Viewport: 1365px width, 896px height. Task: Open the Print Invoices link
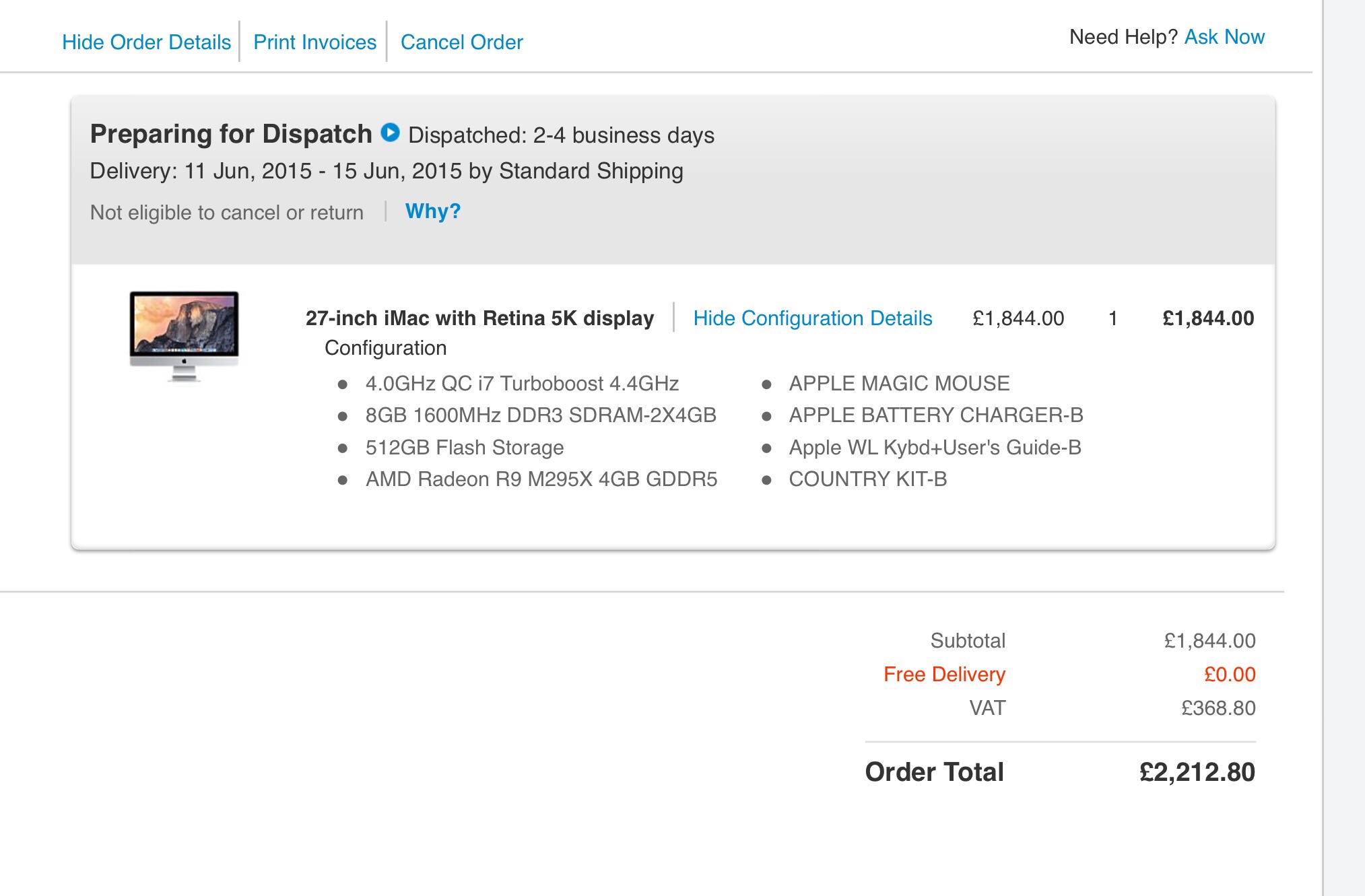click(314, 42)
